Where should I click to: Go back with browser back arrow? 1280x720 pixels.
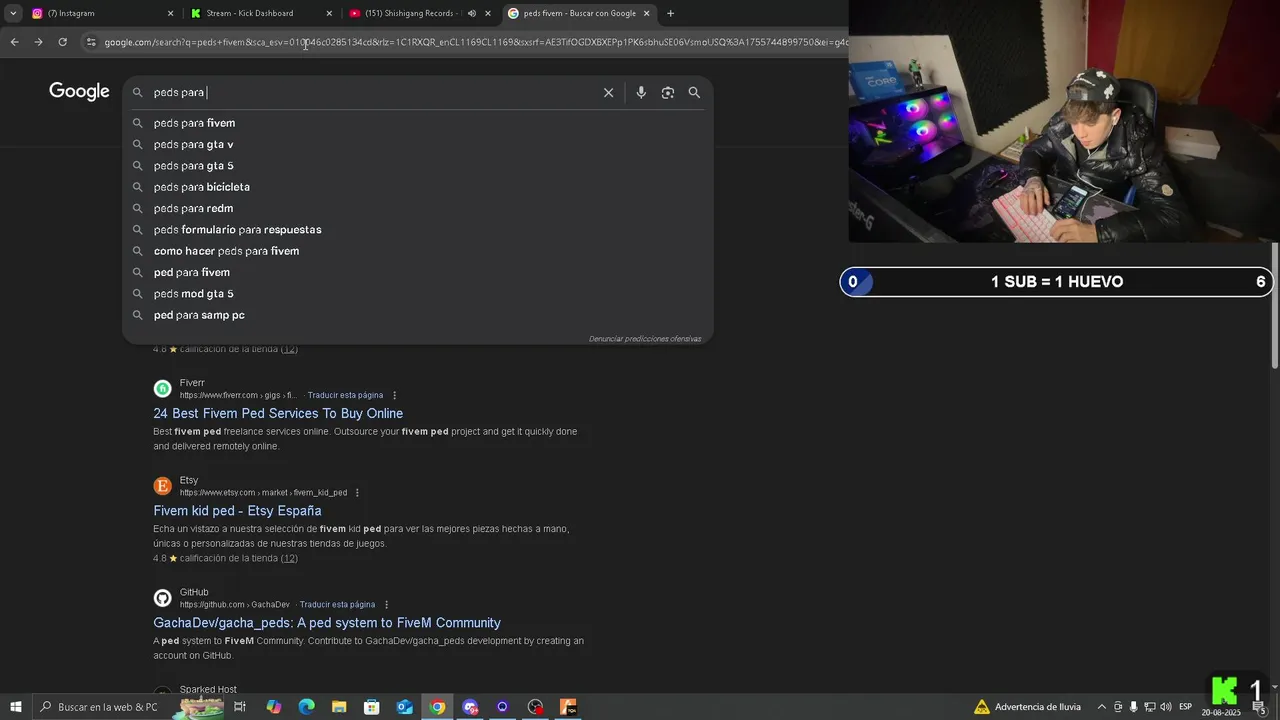coord(14,42)
